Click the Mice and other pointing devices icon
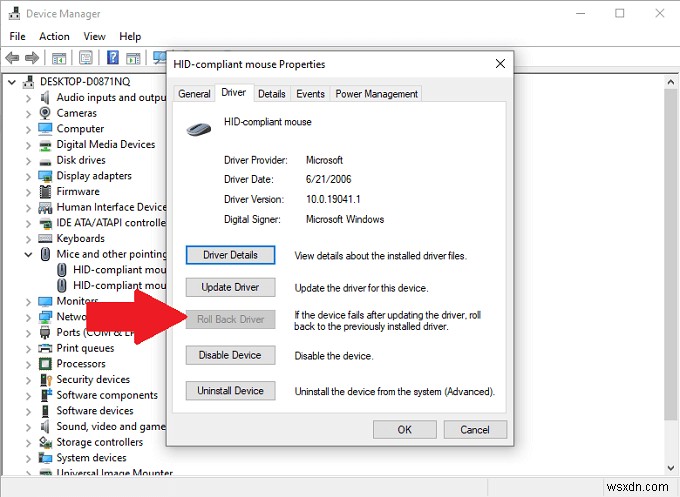The height and width of the screenshot is (497, 680). [45, 254]
